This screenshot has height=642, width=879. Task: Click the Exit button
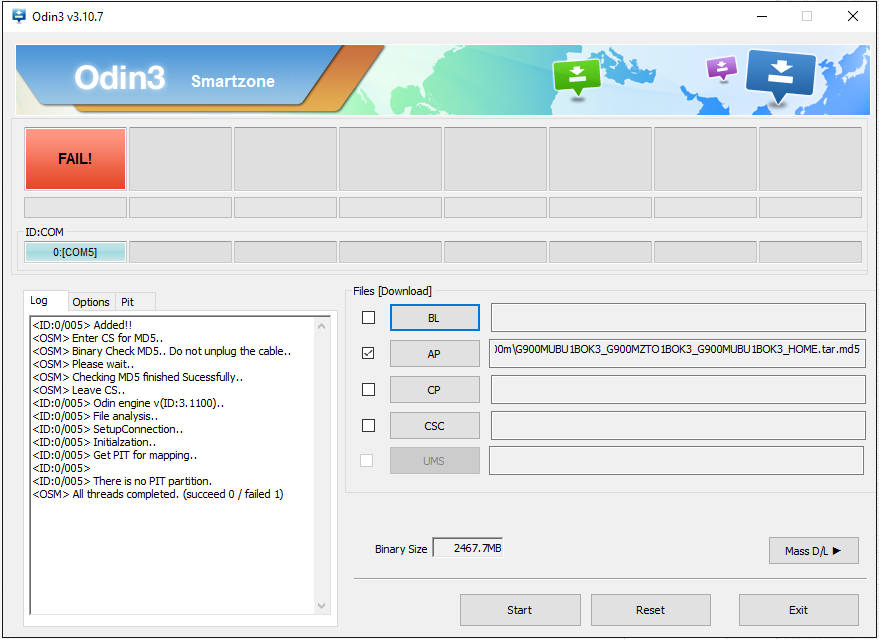coord(798,610)
